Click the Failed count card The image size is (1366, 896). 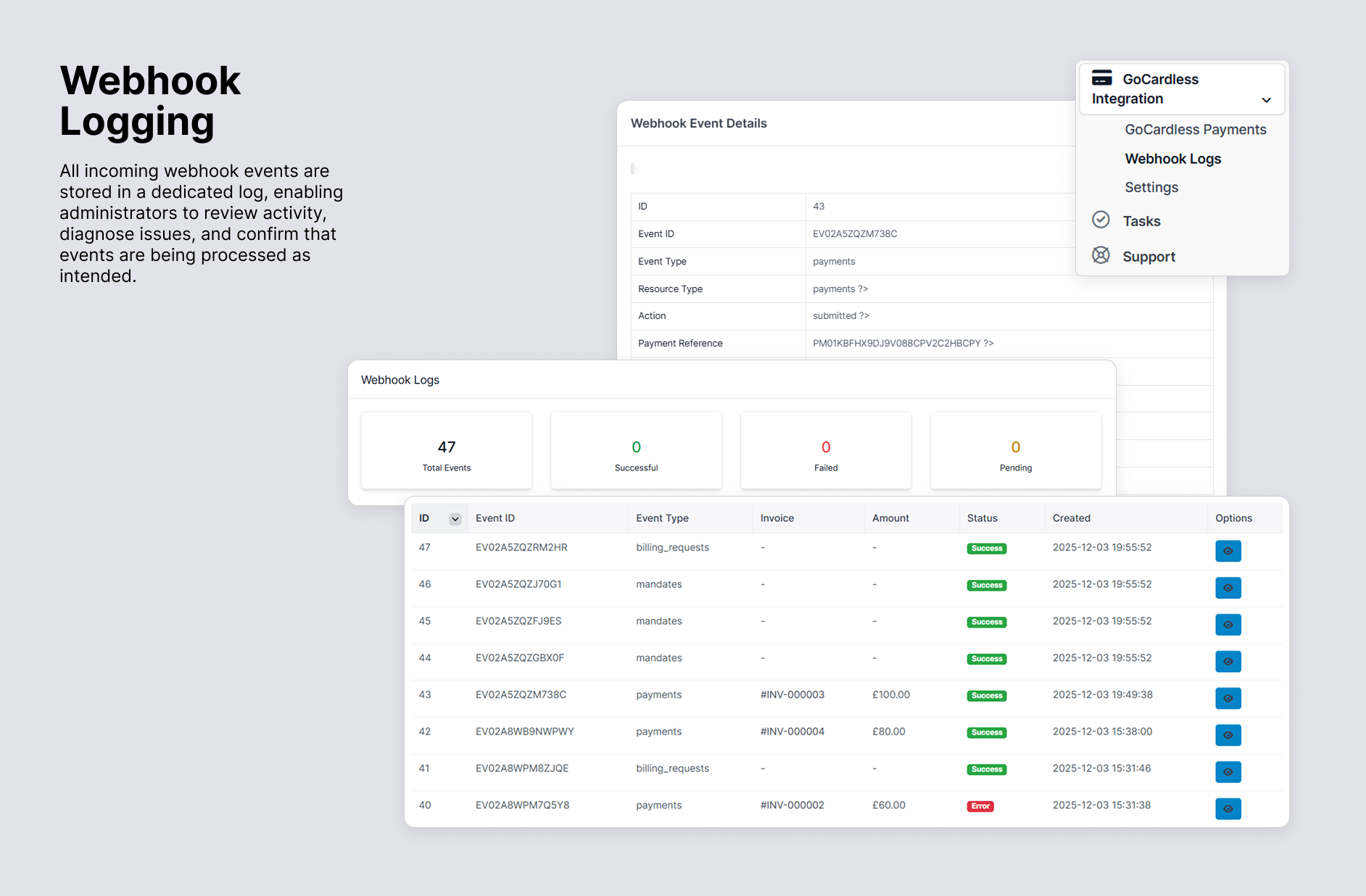826,450
